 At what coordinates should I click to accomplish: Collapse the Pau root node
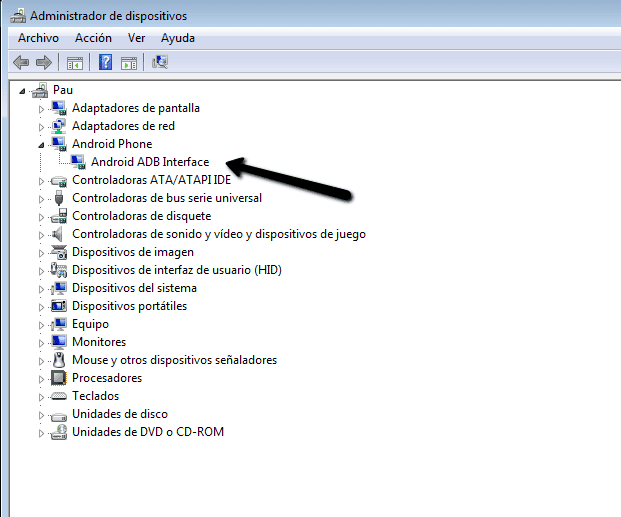coord(23,92)
